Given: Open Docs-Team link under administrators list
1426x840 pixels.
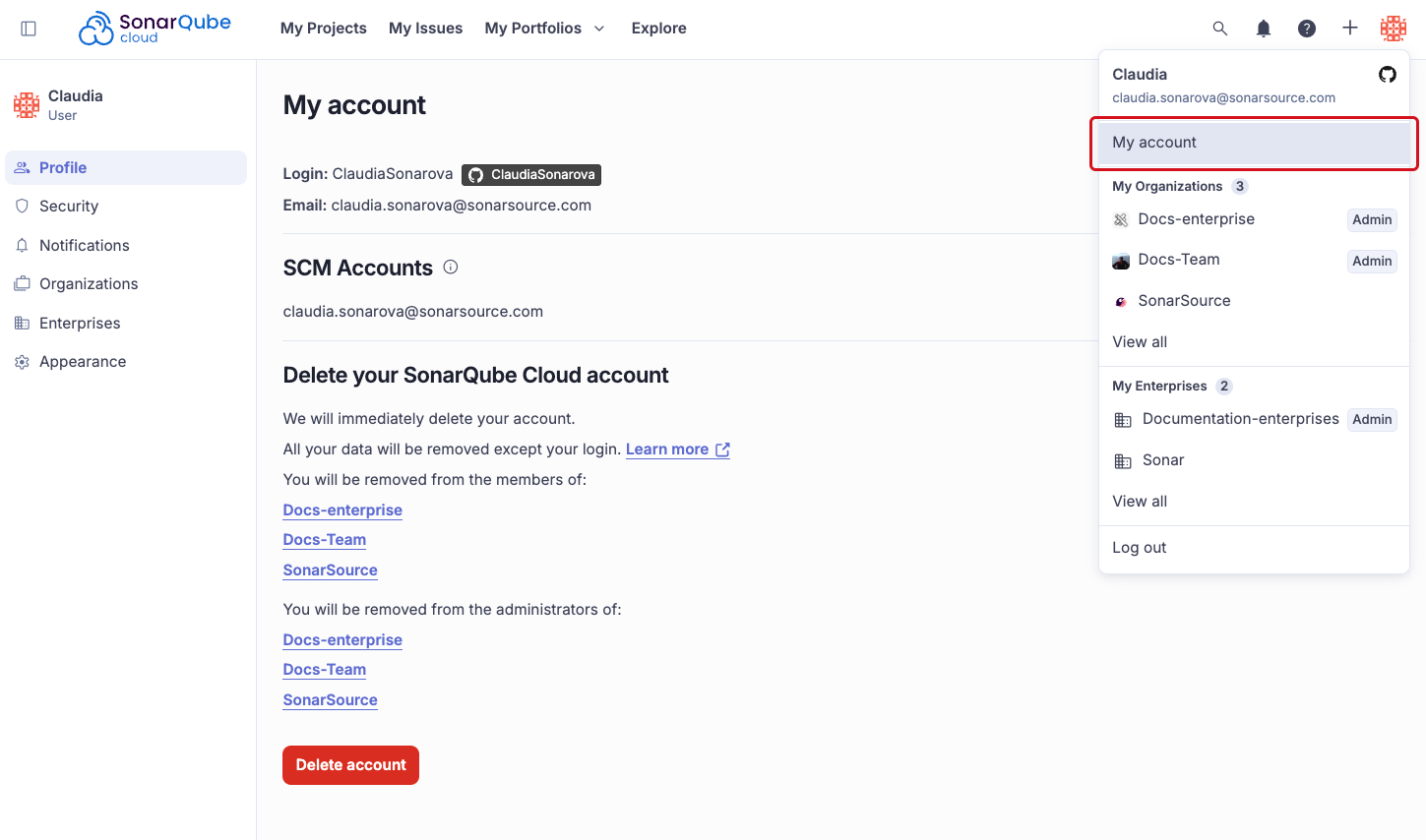Looking at the screenshot, I should [x=325, y=670].
